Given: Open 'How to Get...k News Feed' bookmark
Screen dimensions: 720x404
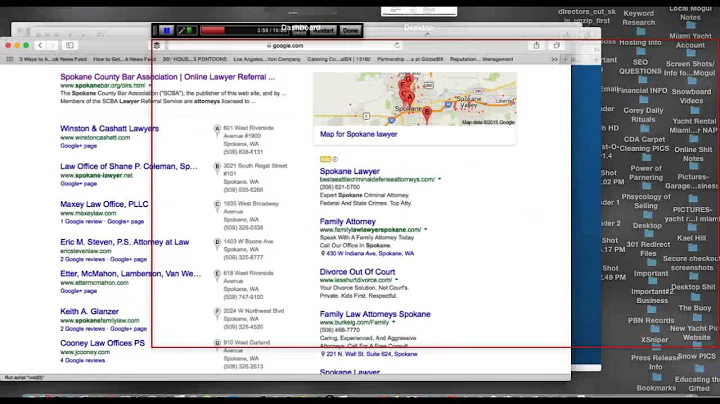Looking at the screenshot, I should [x=124, y=59].
